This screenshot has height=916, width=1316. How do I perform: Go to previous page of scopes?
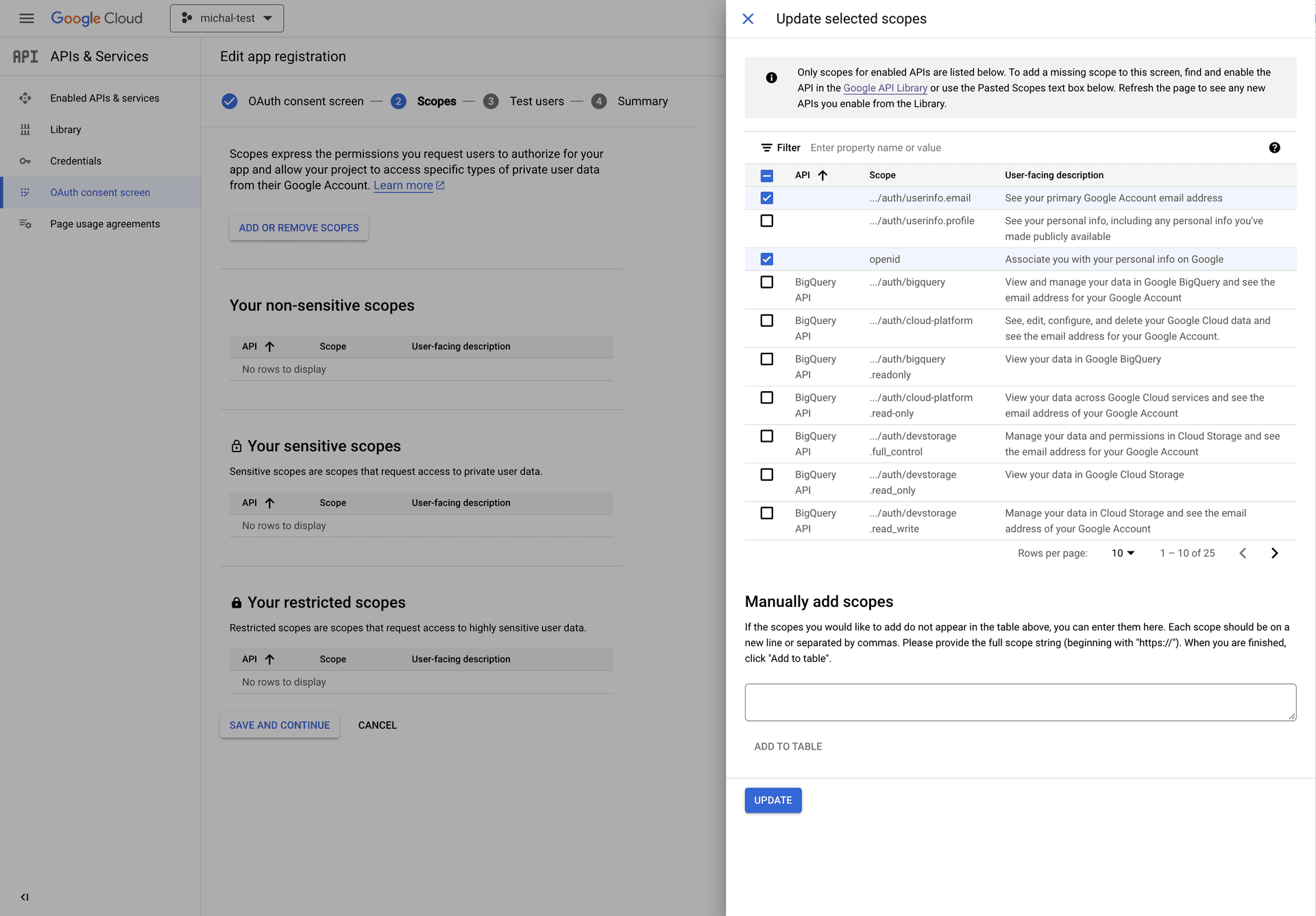coord(1243,554)
